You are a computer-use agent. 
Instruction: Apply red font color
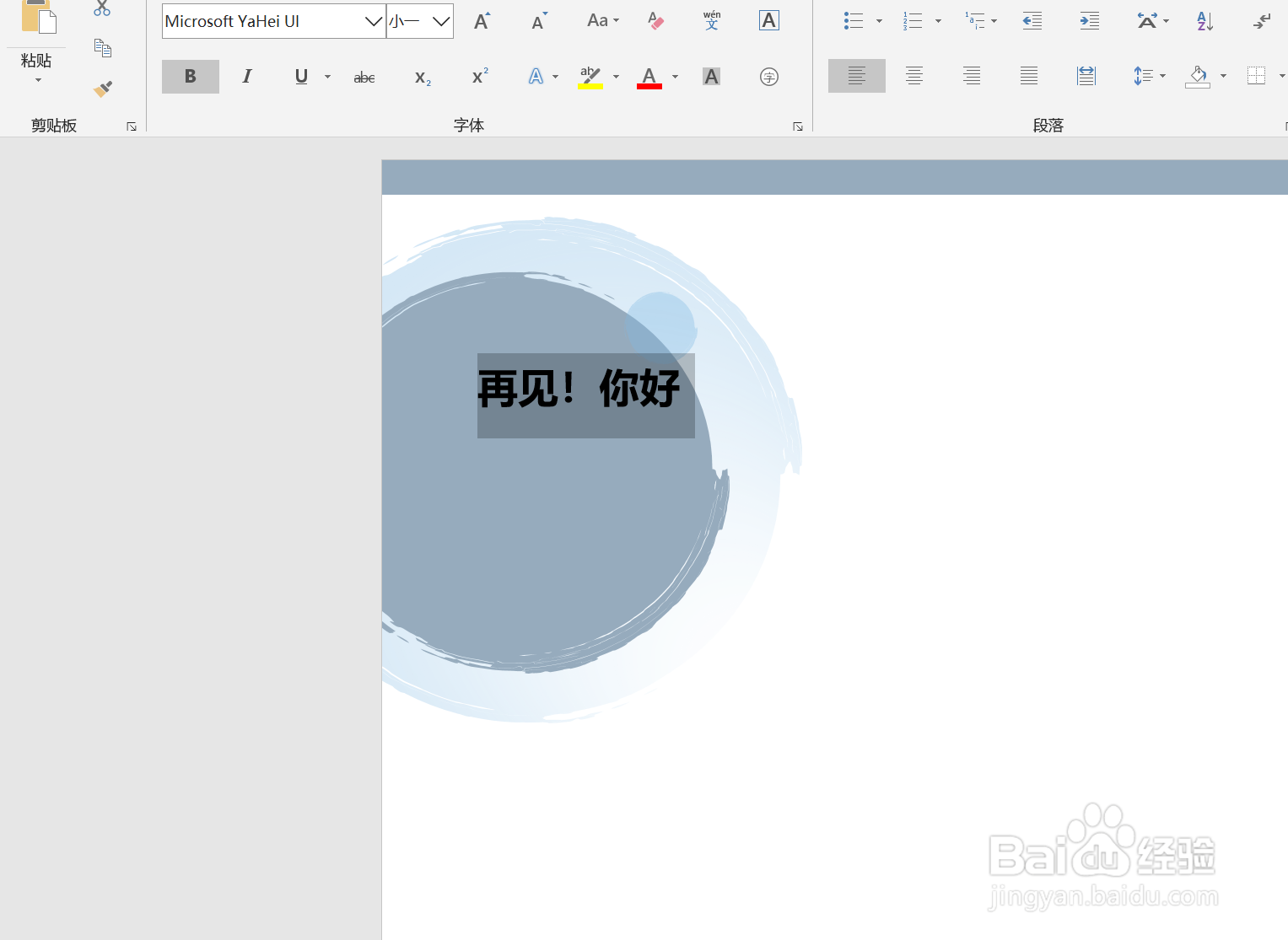[649, 77]
